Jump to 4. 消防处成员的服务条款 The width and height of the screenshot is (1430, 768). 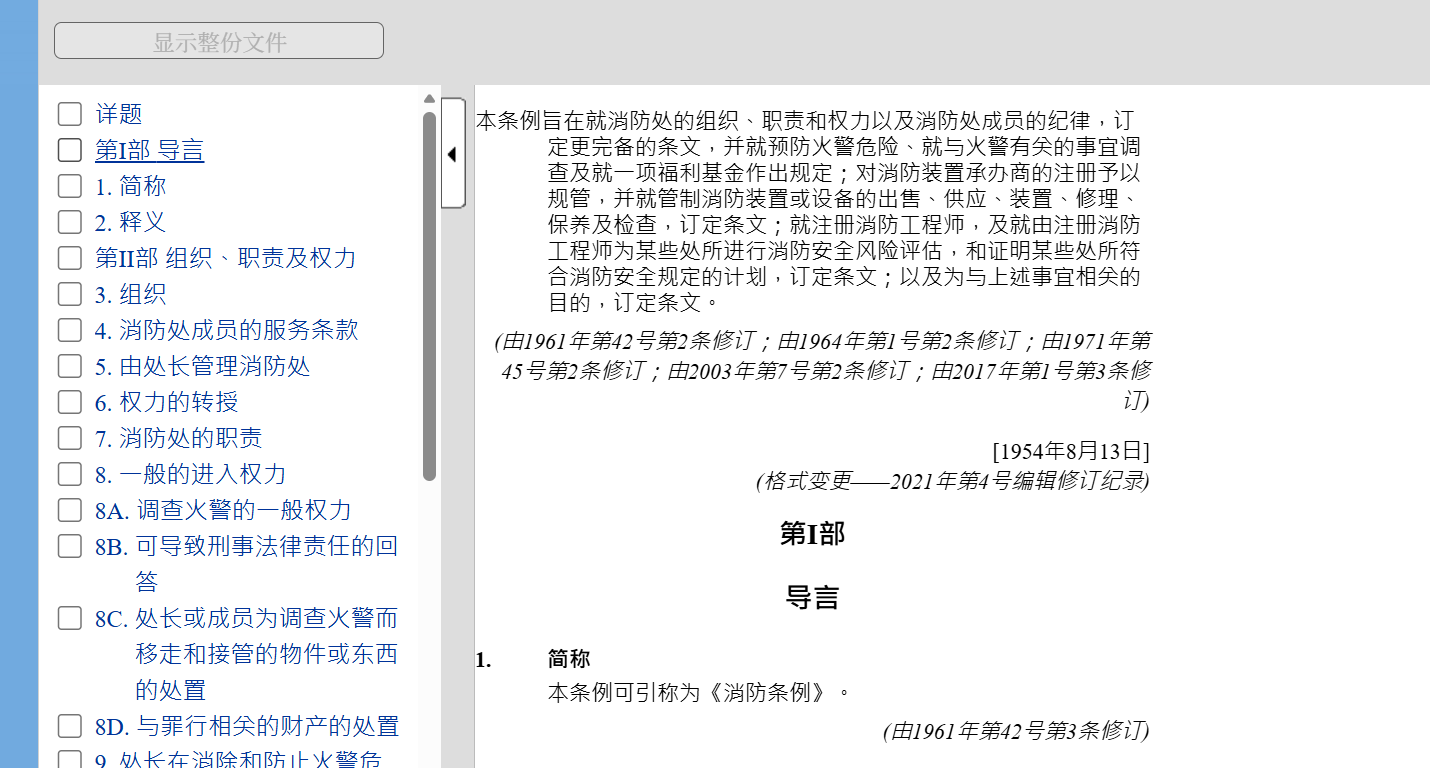(x=226, y=330)
